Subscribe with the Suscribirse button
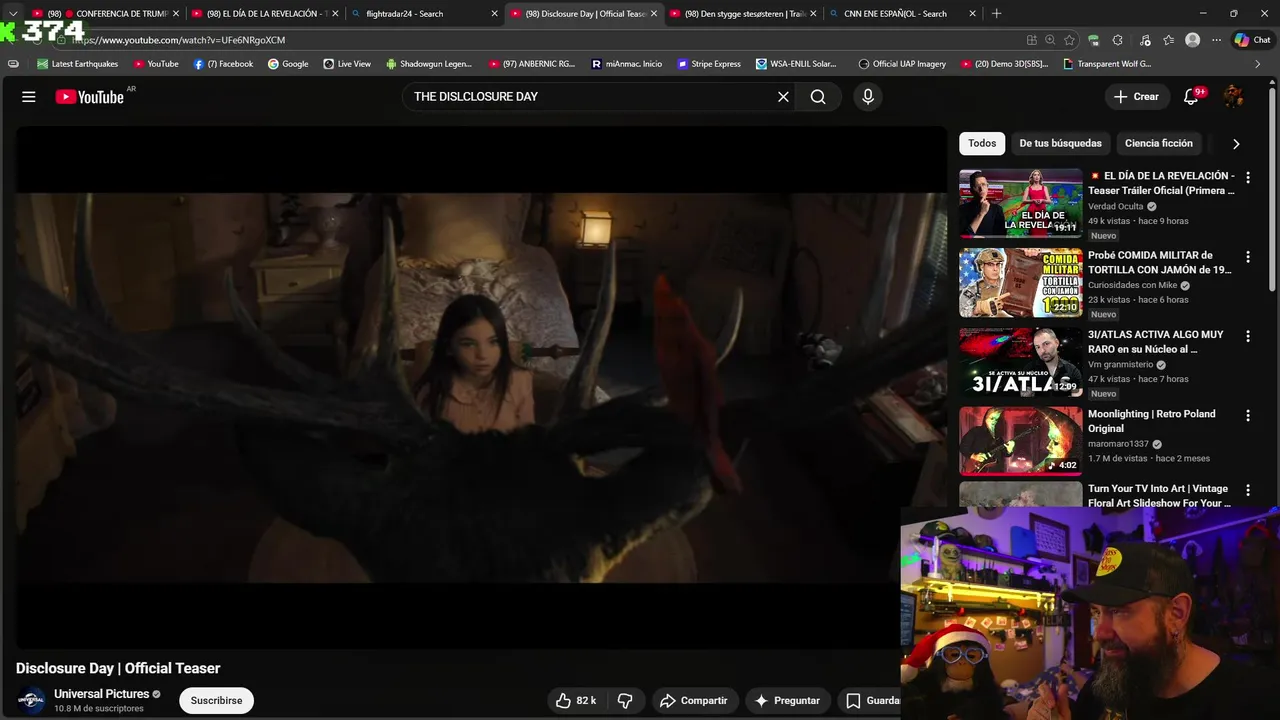 pos(216,701)
